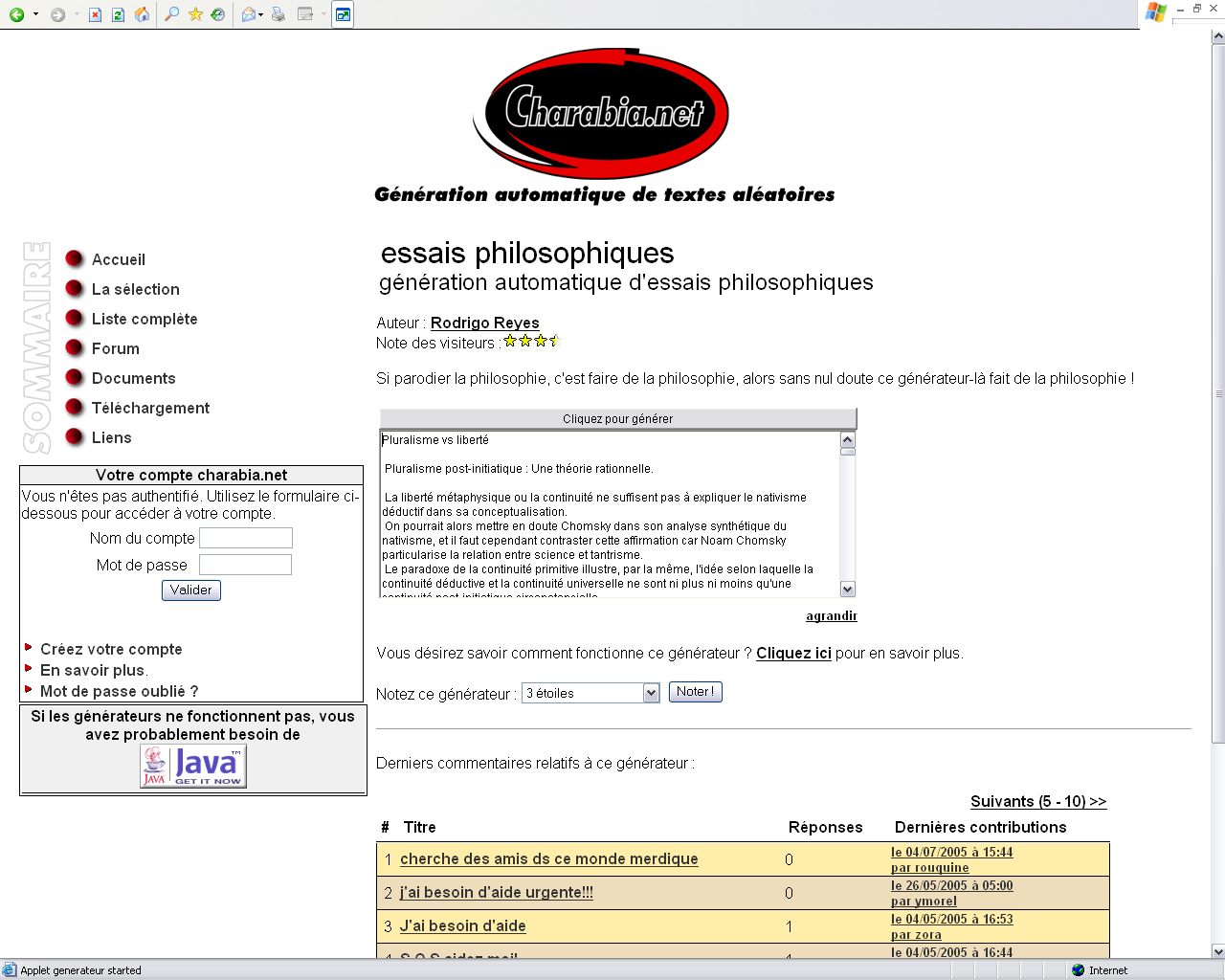Open contribution dated 04/05/2005 à 16:53

tap(952, 919)
